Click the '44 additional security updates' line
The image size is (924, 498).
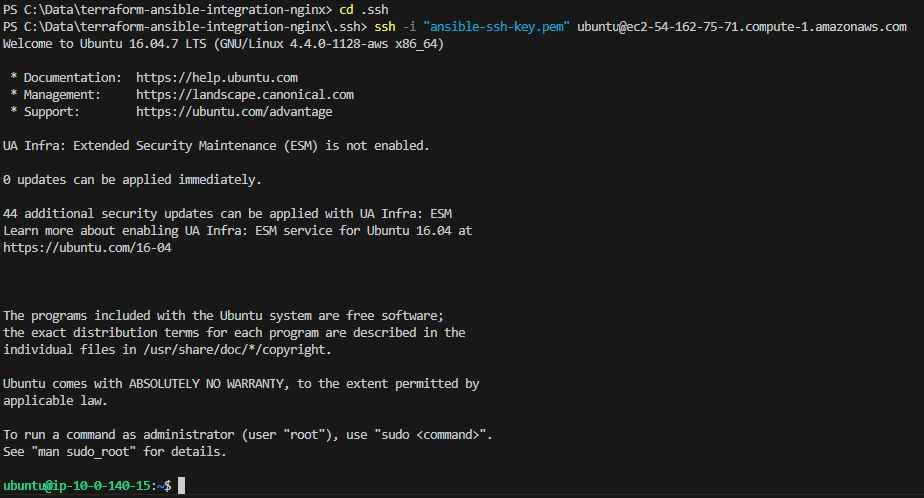[x=227, y=213]
